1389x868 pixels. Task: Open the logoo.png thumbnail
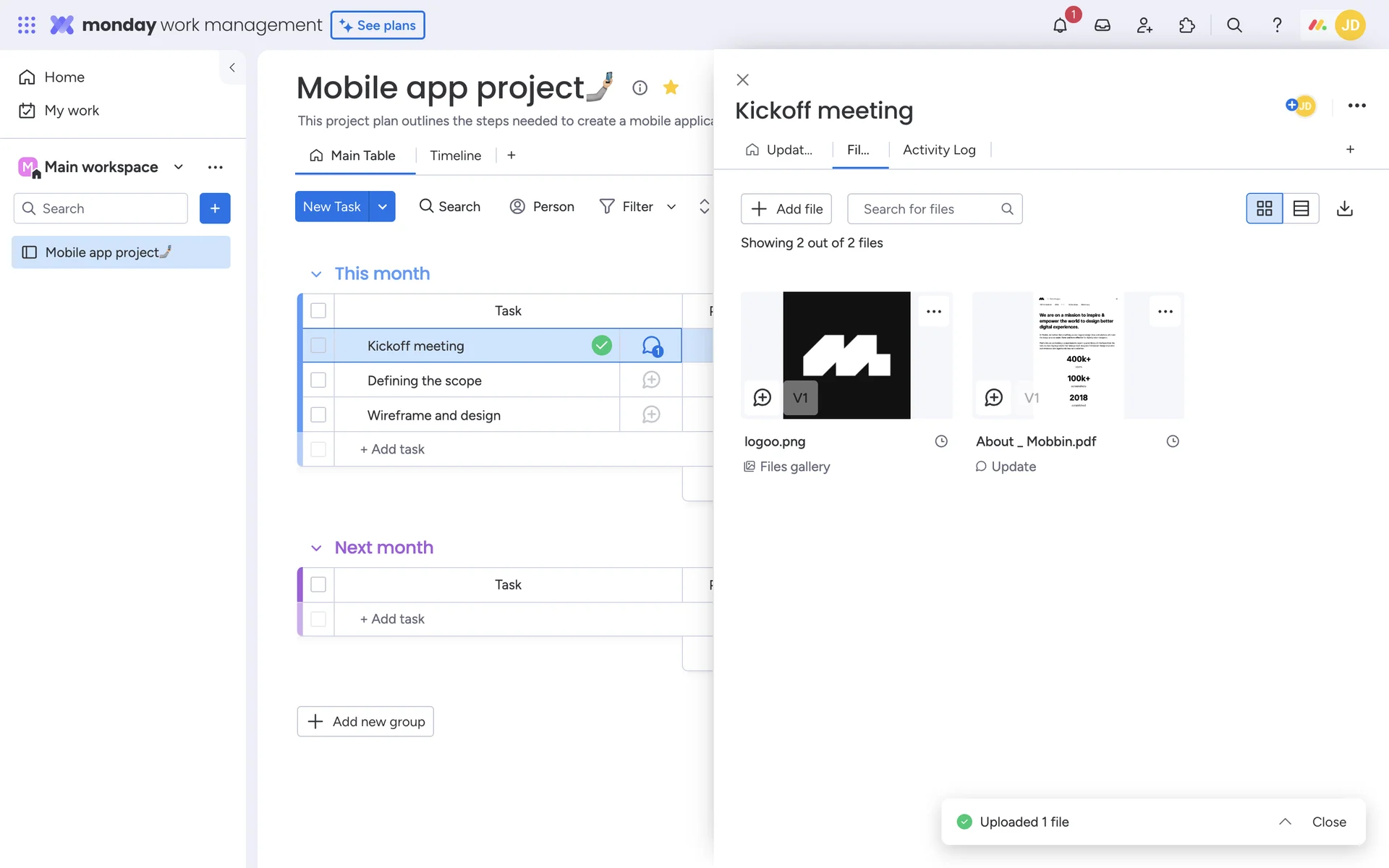[846, 354]
